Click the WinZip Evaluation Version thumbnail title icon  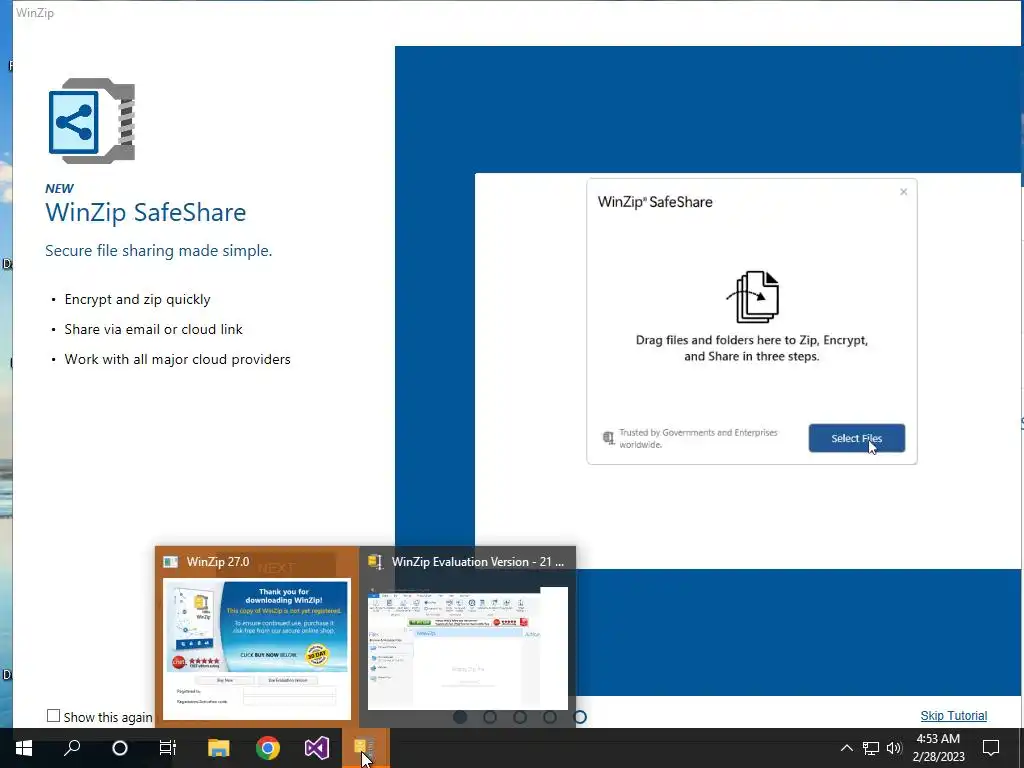pyautogui.click(x=376, y=562)
